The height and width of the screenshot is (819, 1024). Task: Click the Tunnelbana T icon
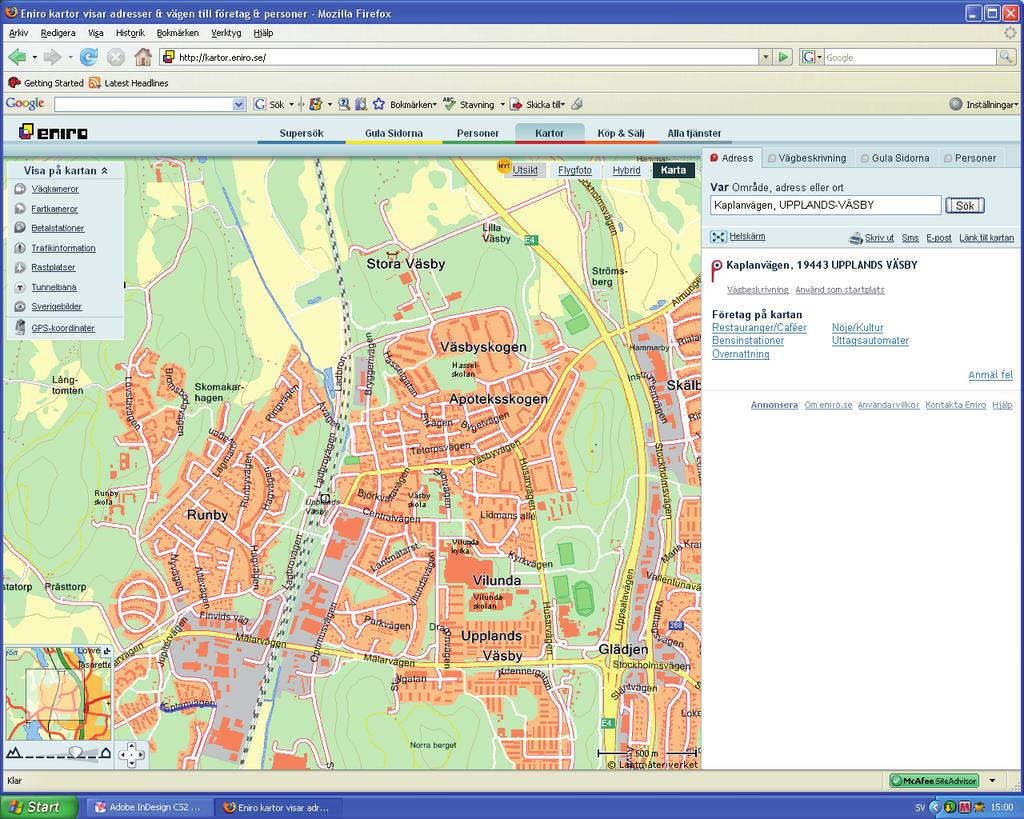coord(20,287)
